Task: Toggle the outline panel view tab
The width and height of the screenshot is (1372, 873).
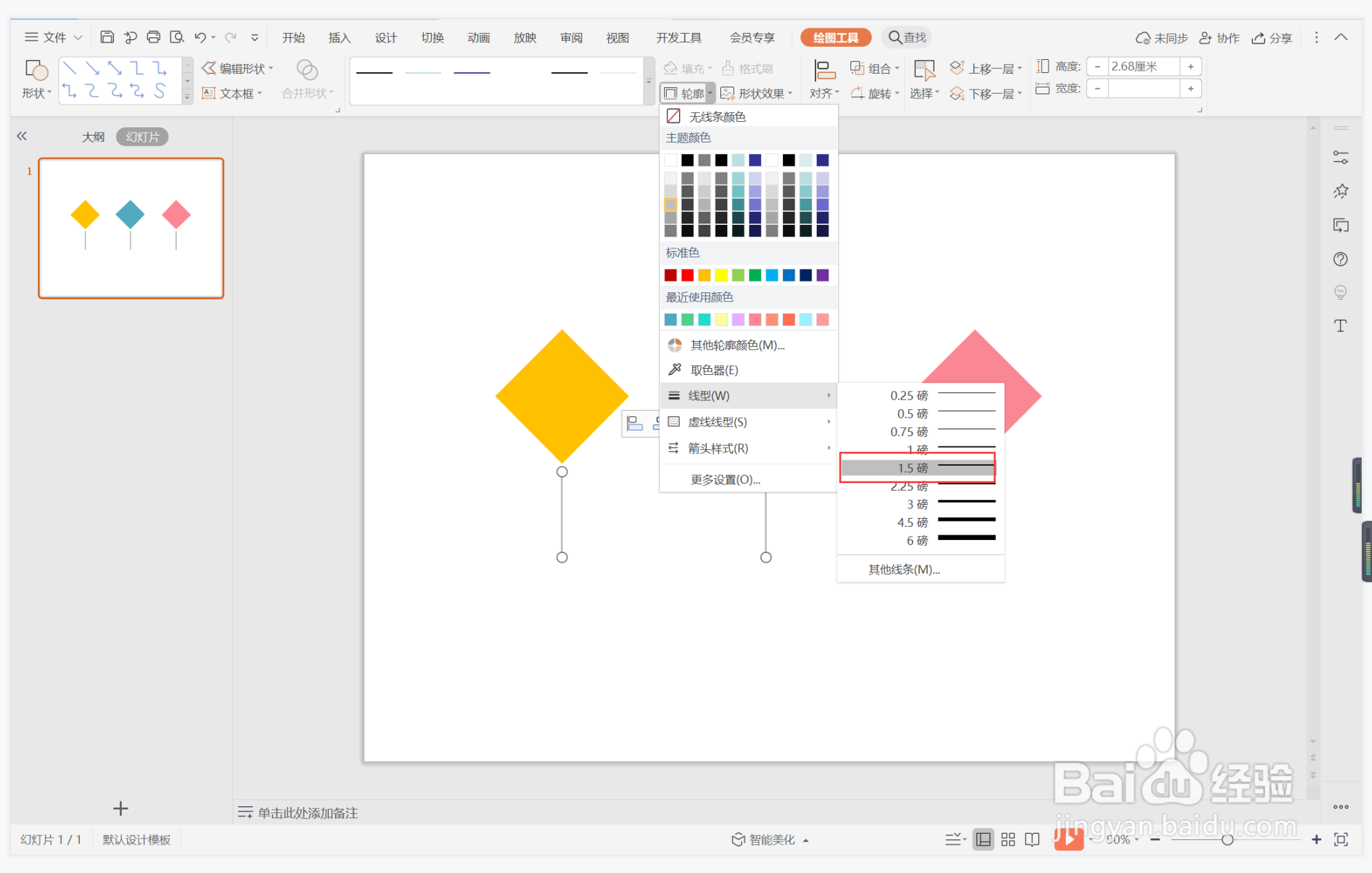Action: pos(93,137)
